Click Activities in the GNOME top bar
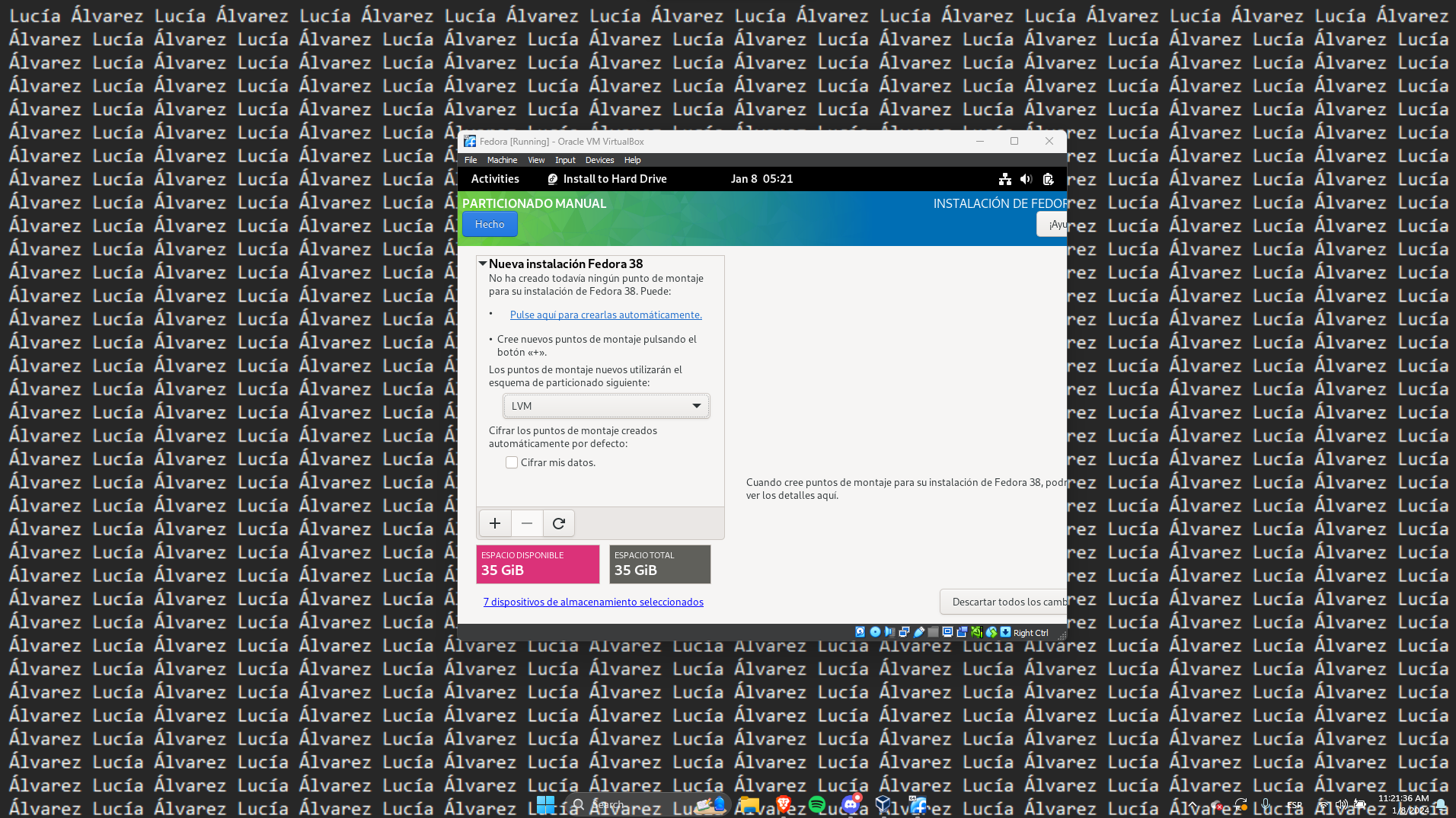 (x=495, y=179)
